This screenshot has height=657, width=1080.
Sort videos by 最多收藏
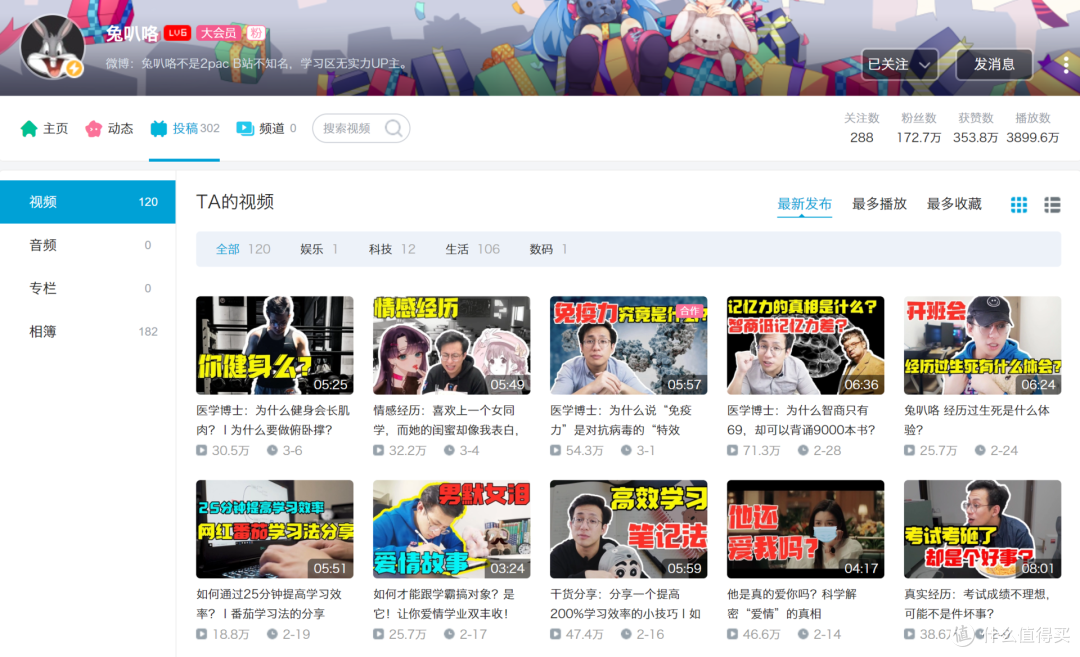(954, 204)
